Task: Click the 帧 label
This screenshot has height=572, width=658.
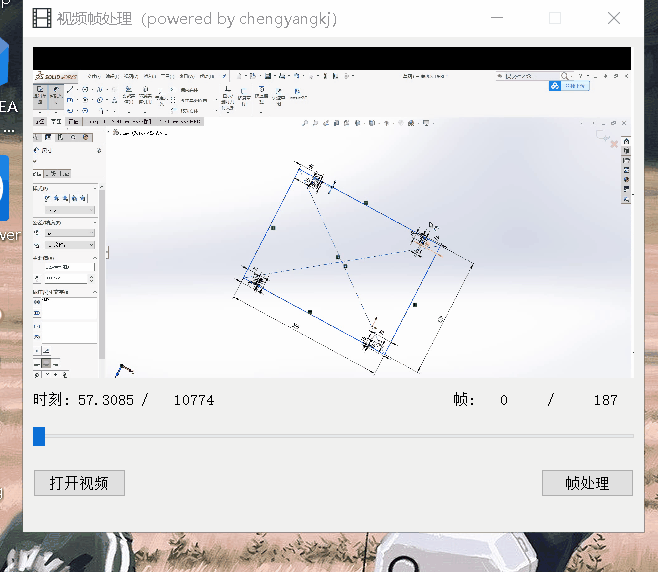Action: [464, 400]
